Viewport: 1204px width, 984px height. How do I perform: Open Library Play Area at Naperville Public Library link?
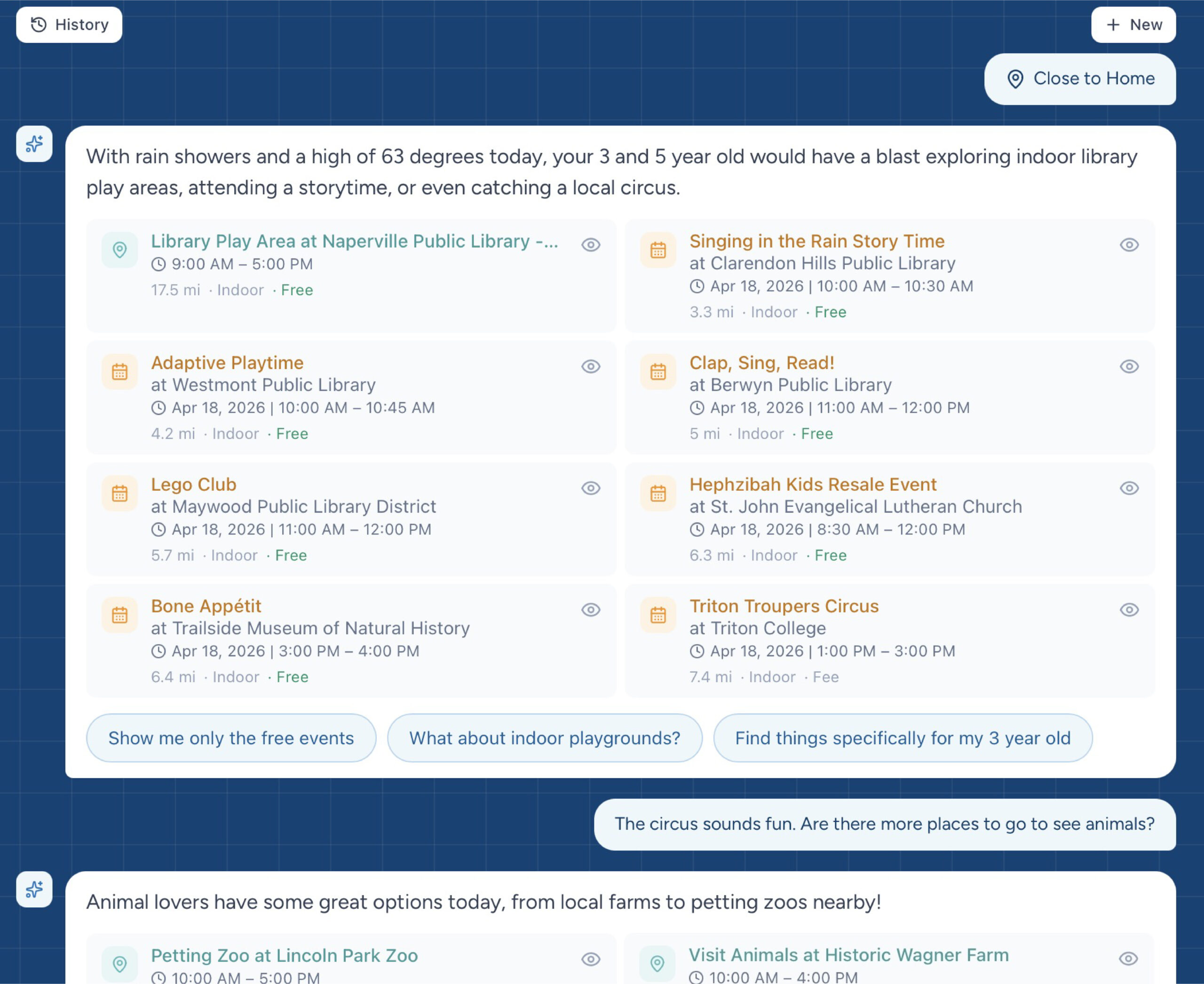355,242
